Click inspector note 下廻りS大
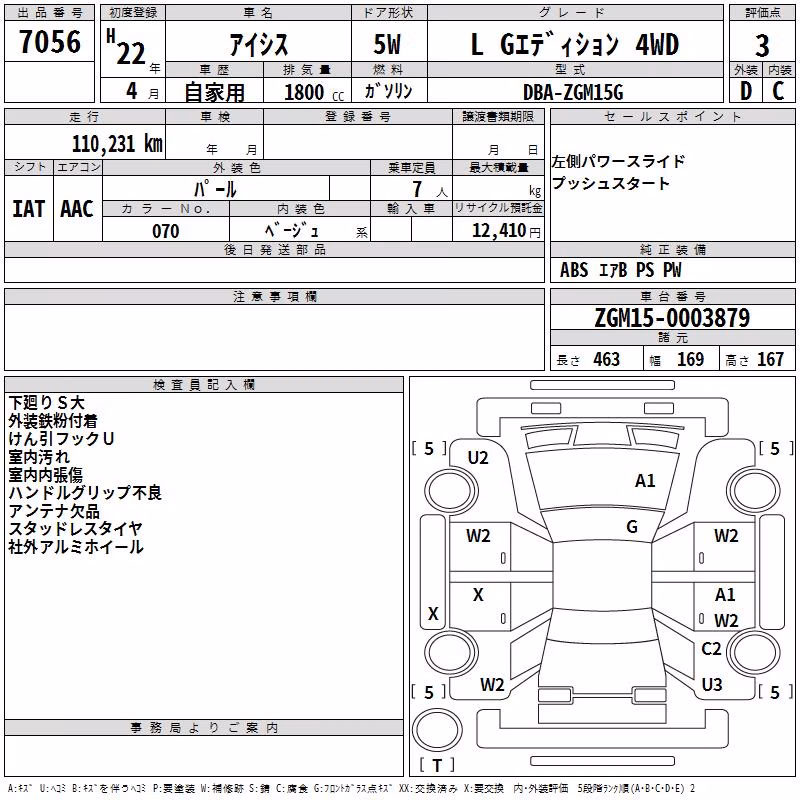Viewport: 800px width, 800px height. pos(46,403)
